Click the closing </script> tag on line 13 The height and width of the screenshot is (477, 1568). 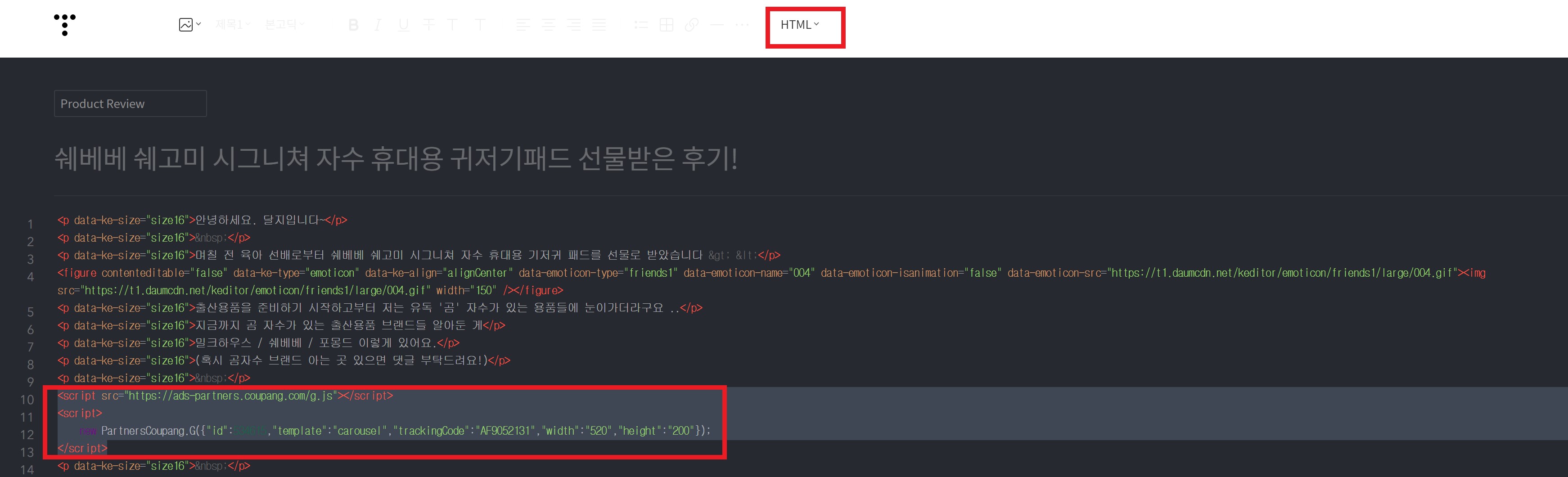(82, 448)
